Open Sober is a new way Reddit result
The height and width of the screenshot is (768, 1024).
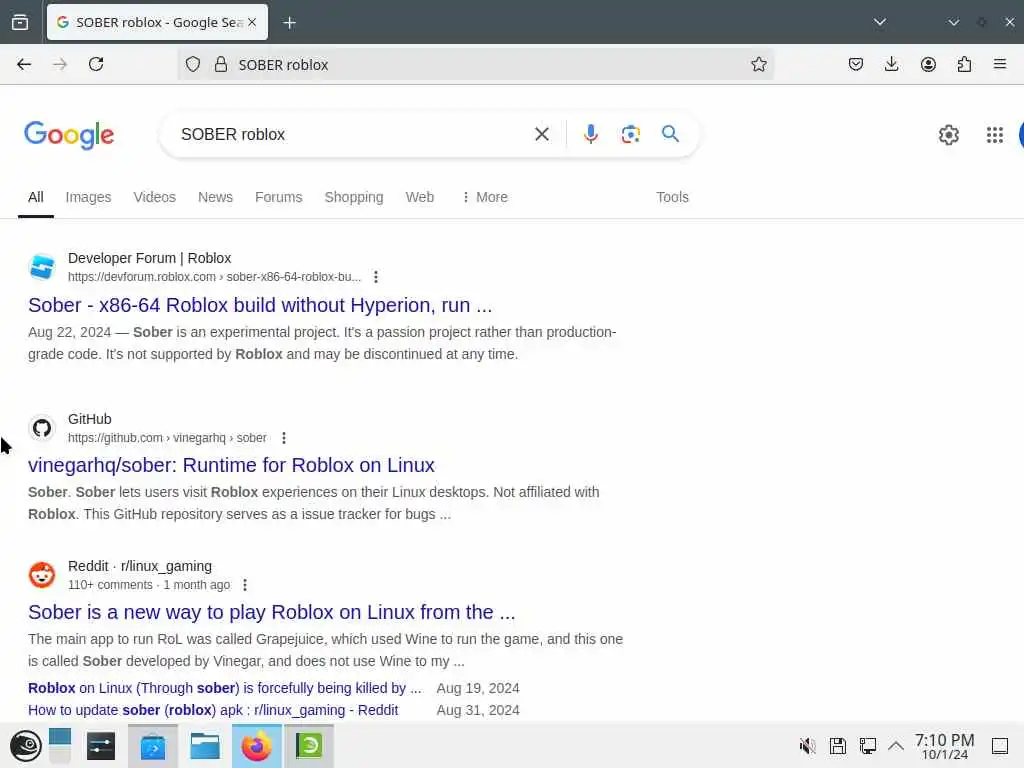tap(272, 612)
